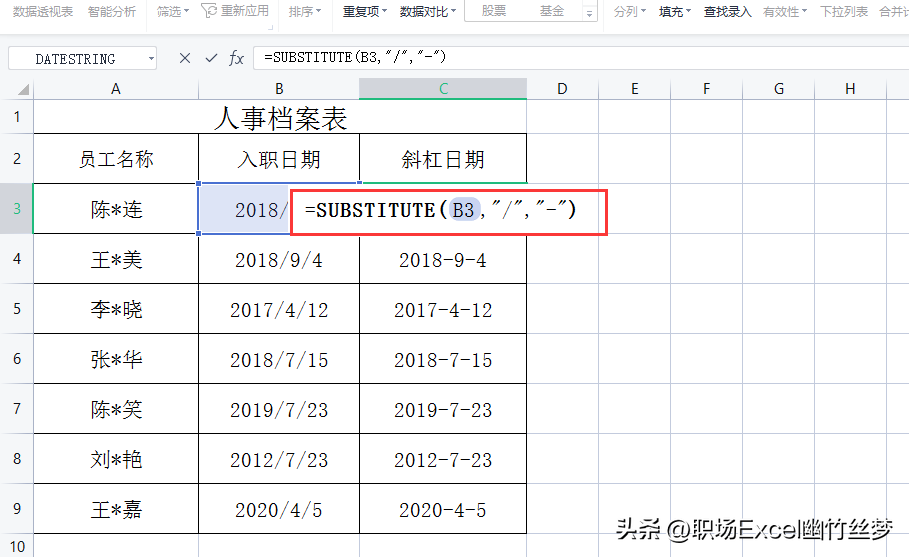Select column A header
Image resolution: width=909 pixels, height=557 pixels.
(x=116, y=89)
